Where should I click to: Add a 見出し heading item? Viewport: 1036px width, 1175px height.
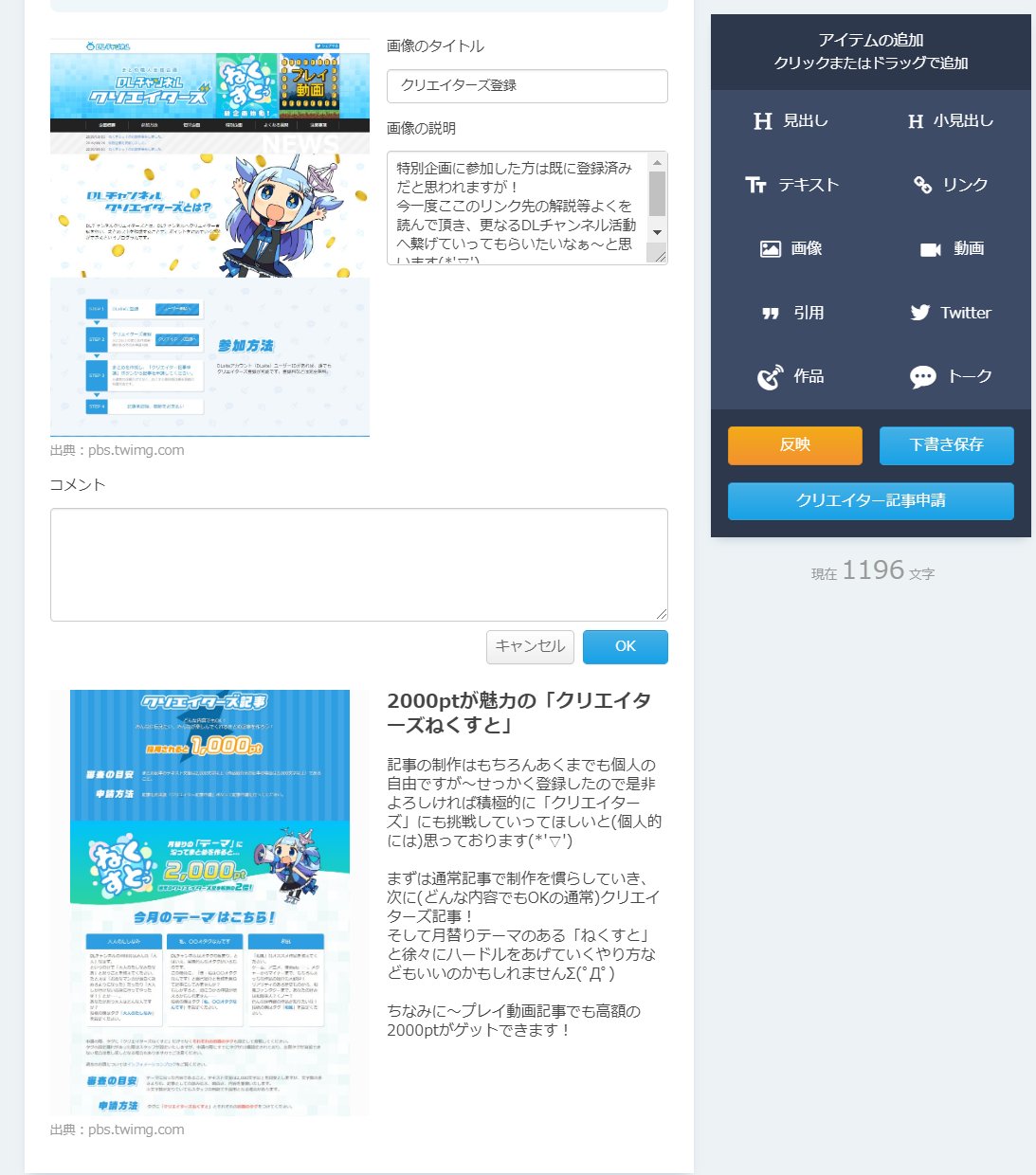click(x=791, y=121)
